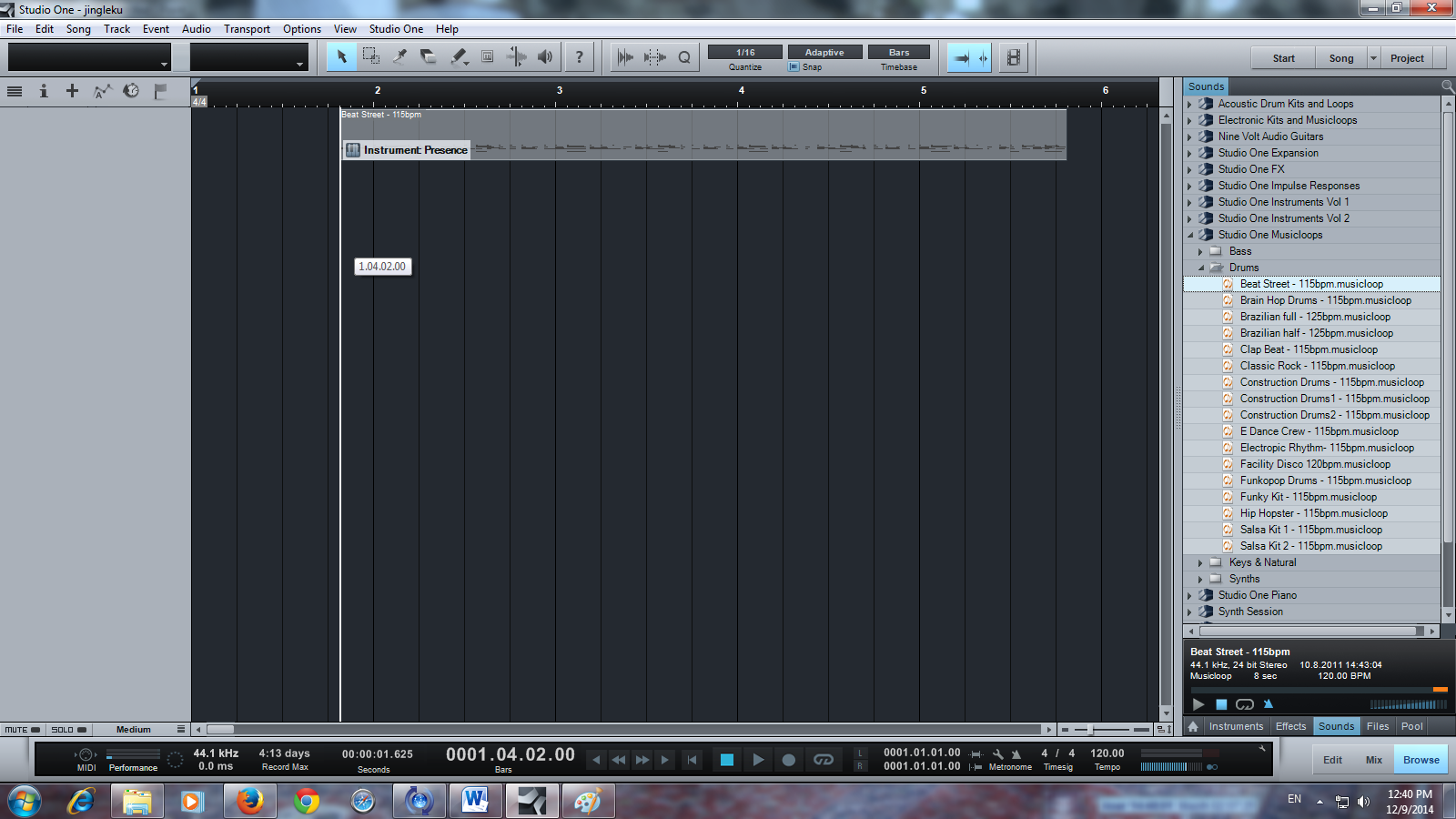Toggle loop in transport bar
Image resolution: width=1456 pixels, height=819 pixels.
click(823, 760)
